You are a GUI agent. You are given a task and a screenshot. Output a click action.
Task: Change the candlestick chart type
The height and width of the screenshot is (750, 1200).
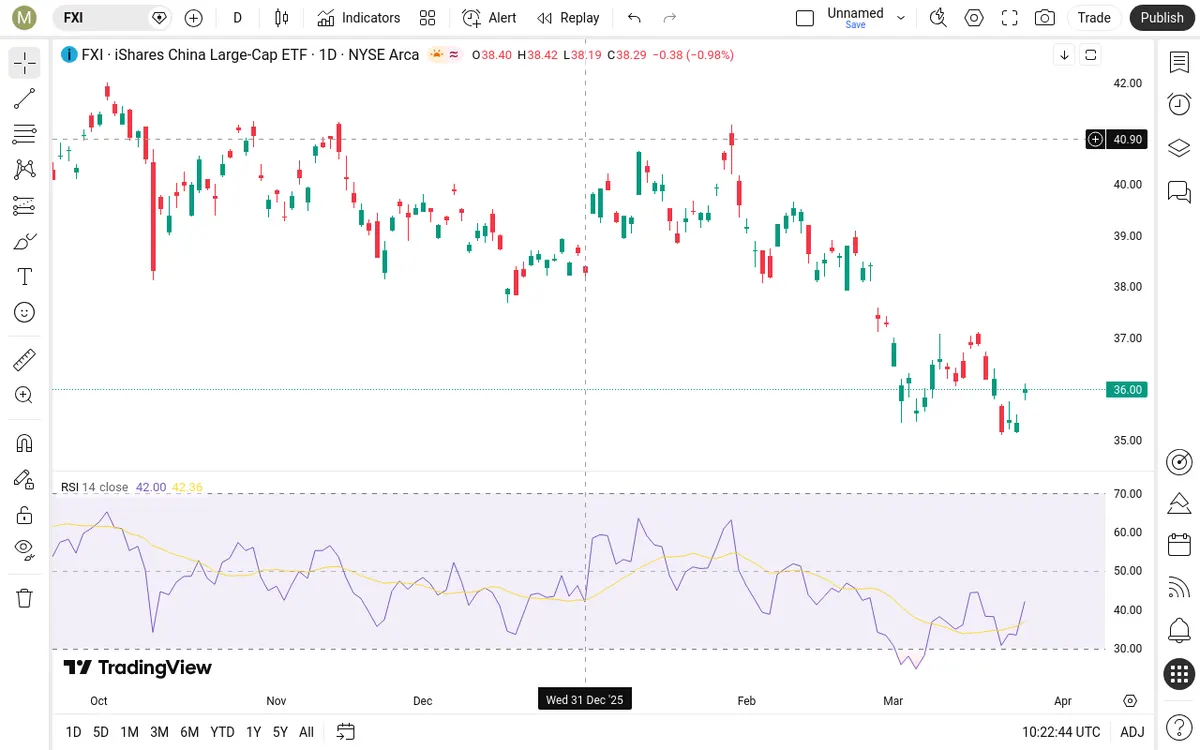(281, 17)
